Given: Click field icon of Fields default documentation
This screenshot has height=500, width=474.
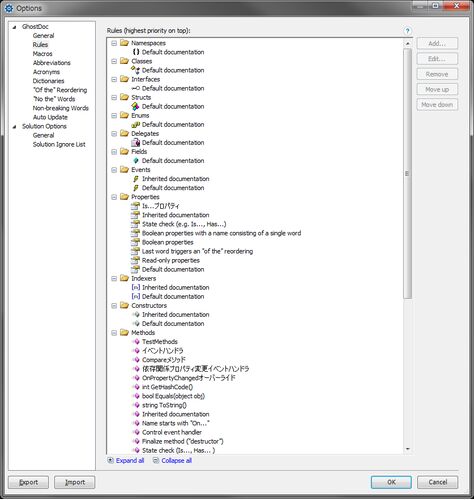Looking at the screenshot, I should pos(136,160).
